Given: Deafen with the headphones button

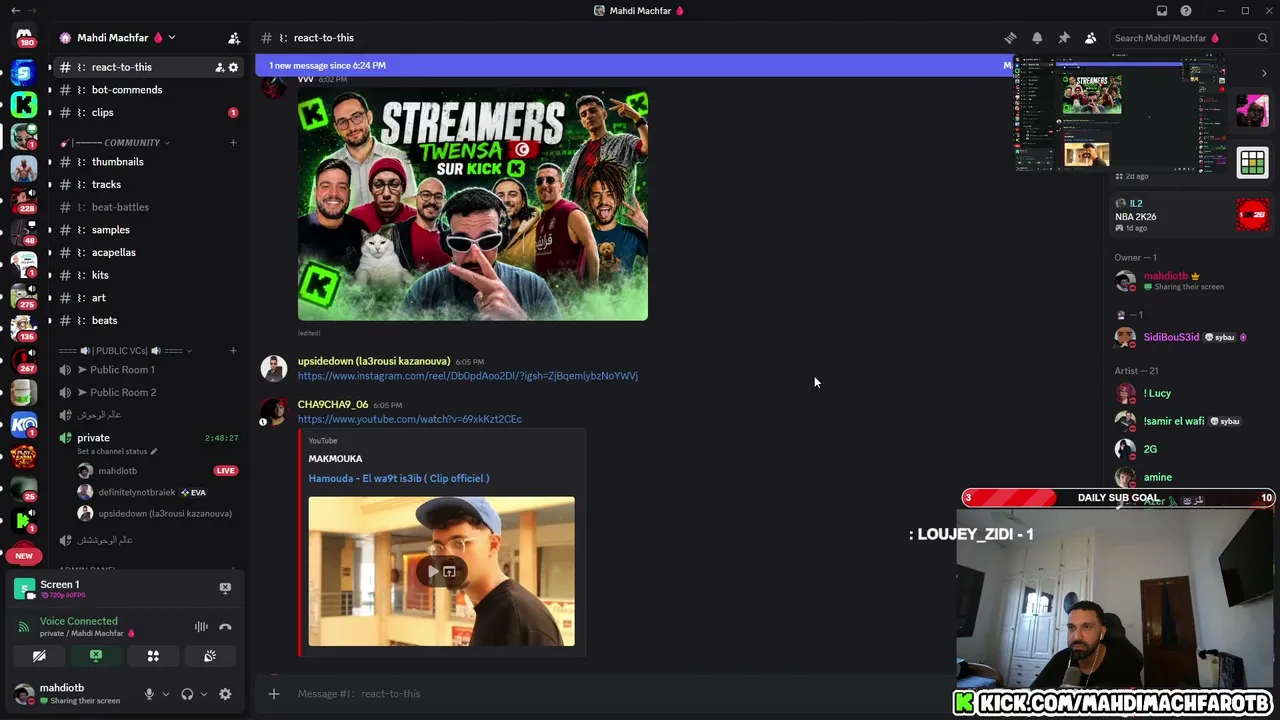Looking at the screenshot, I should coord(187,694).
